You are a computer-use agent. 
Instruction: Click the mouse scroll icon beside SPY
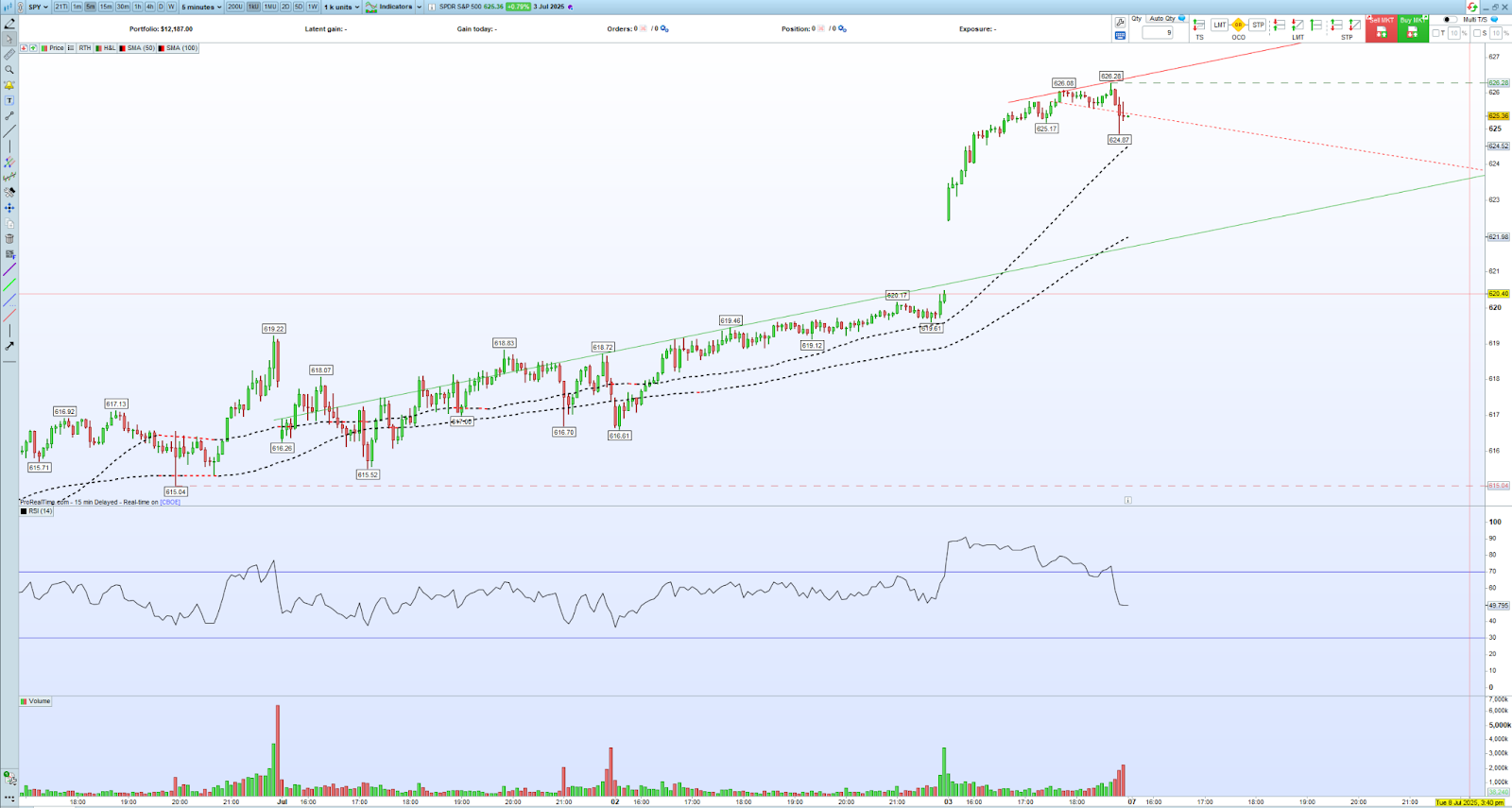pos(21,7)
